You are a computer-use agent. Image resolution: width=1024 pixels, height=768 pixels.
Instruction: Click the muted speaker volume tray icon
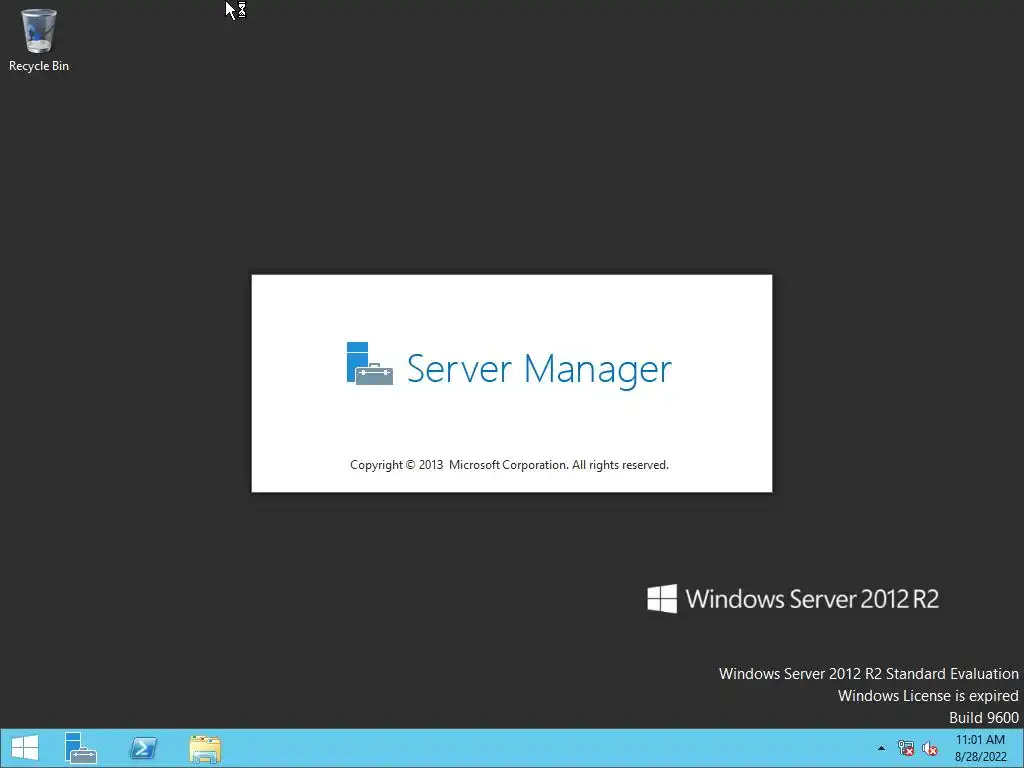[x=930, y=748]
